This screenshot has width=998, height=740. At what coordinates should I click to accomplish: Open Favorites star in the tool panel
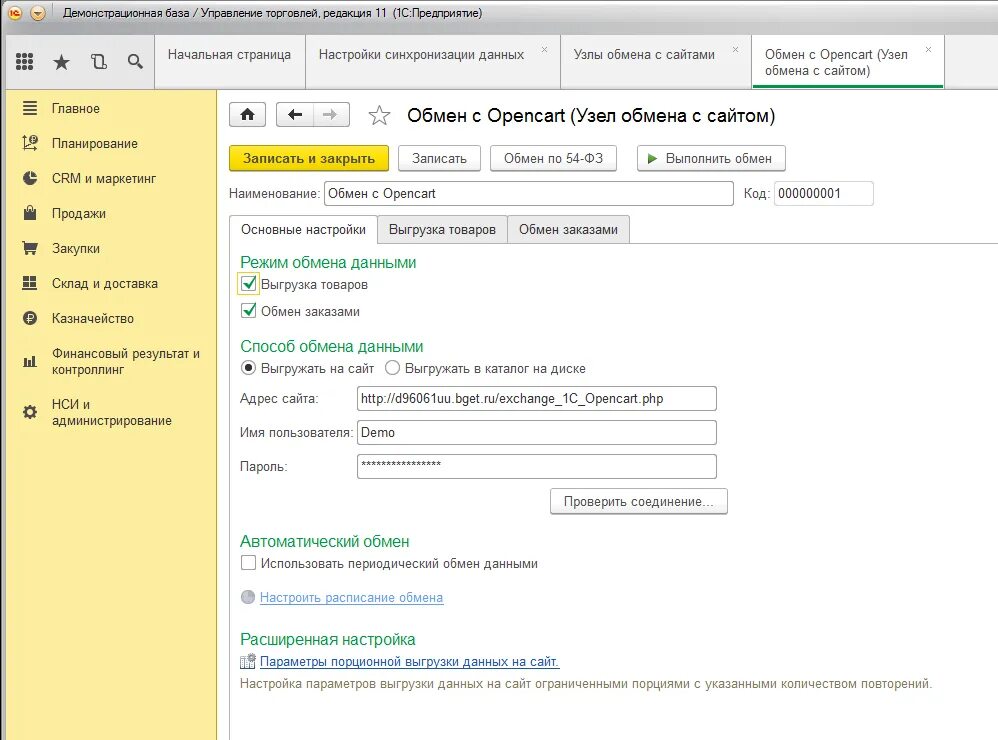pyautogui.click(x=61, y=62)
